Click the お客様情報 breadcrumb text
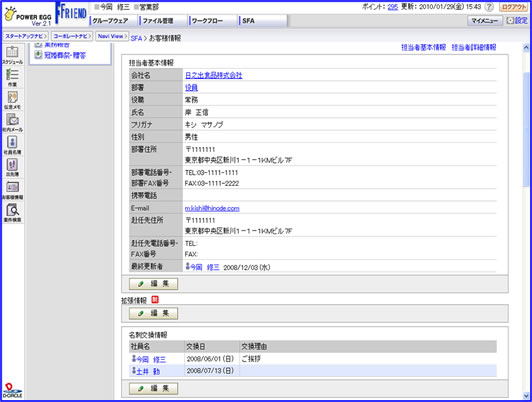Viewport: 532px width, 402px height. (x=165, y=38)
